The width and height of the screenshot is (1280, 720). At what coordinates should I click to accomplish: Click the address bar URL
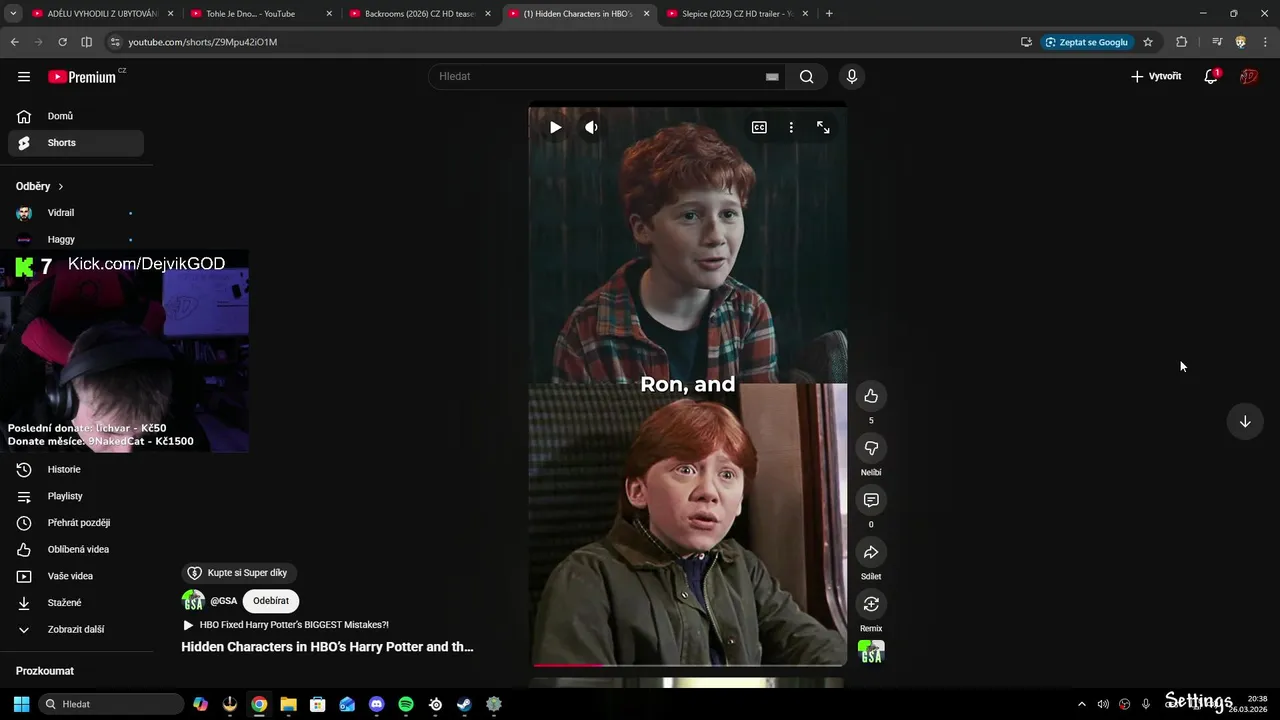pos(203,42)
